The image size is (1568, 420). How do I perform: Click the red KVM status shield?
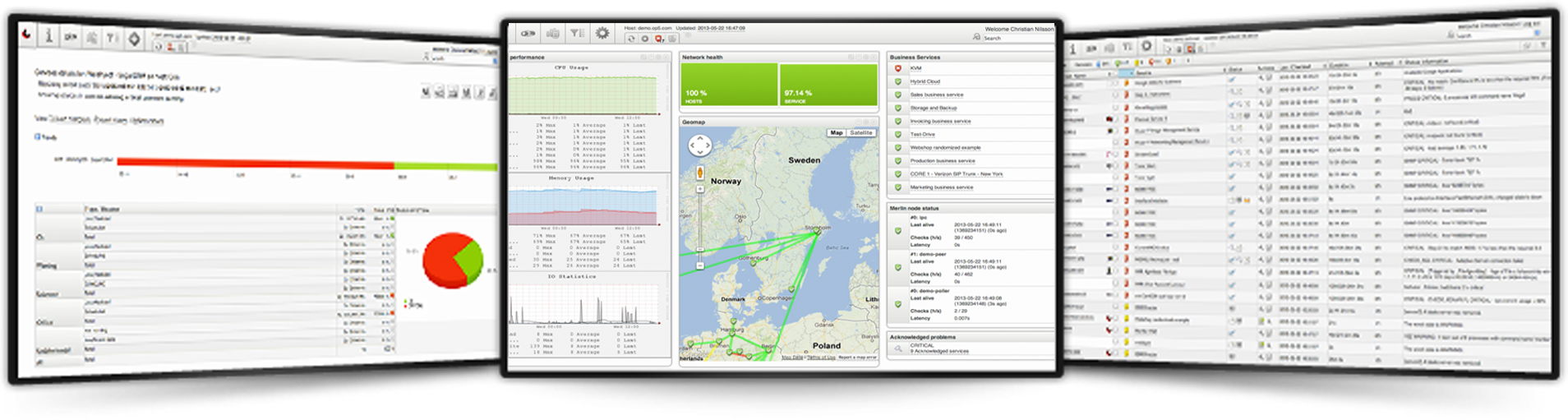tap(898, 68)
